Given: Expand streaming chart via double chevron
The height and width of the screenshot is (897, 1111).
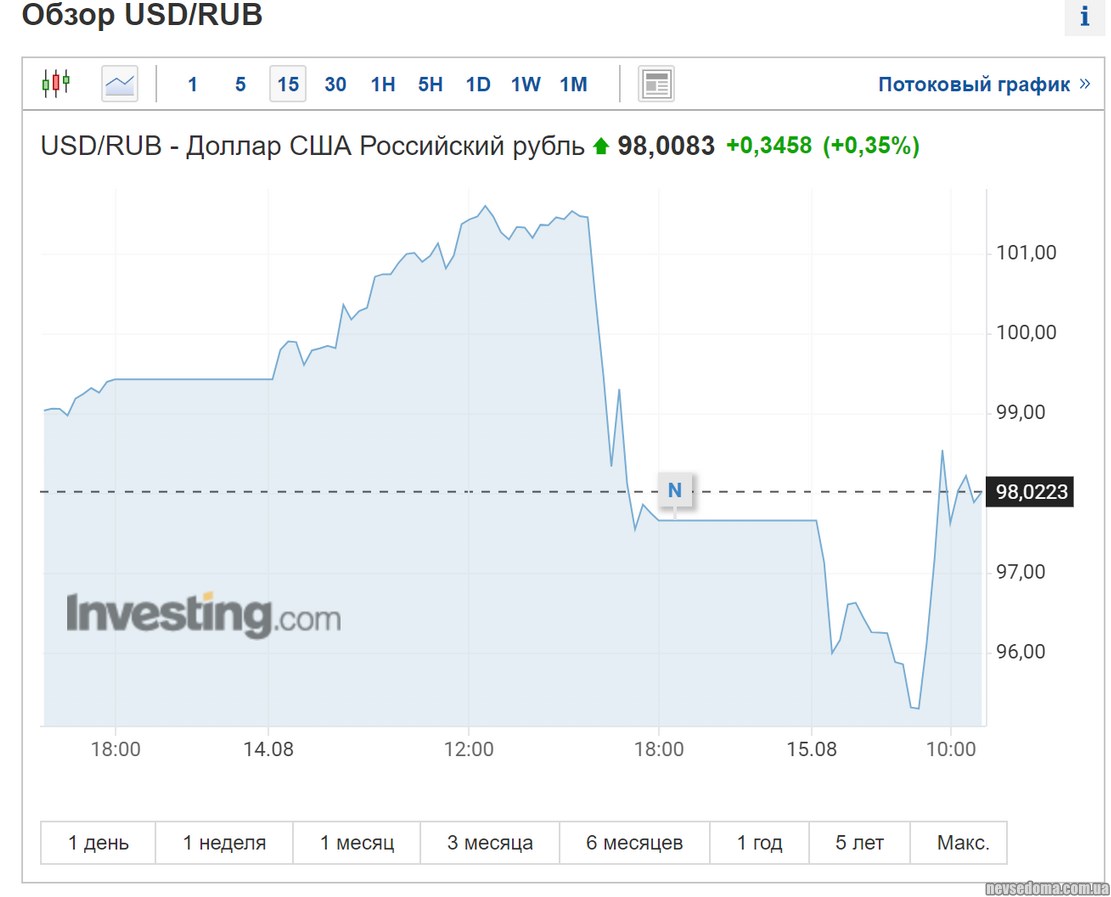Looking at the screenshot, I should coord(1085,84).
